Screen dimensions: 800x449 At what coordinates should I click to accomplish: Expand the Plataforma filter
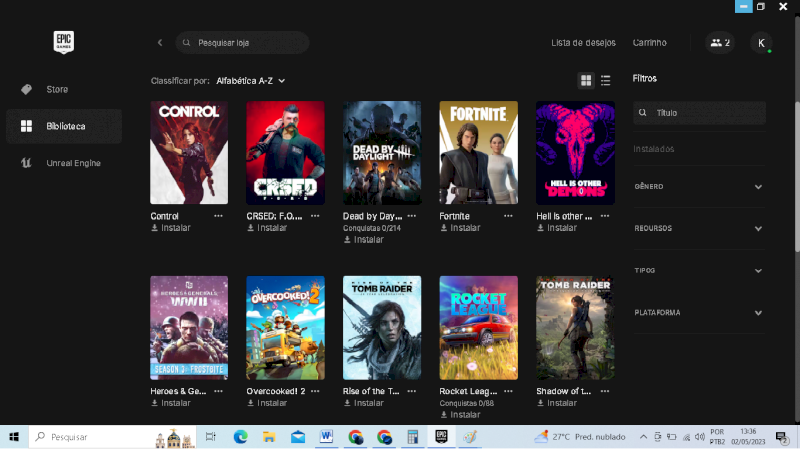point(699,313)
